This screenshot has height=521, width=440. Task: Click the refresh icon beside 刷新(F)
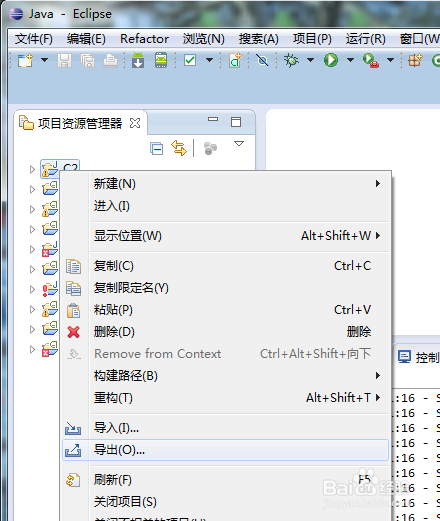pos(73,480)
